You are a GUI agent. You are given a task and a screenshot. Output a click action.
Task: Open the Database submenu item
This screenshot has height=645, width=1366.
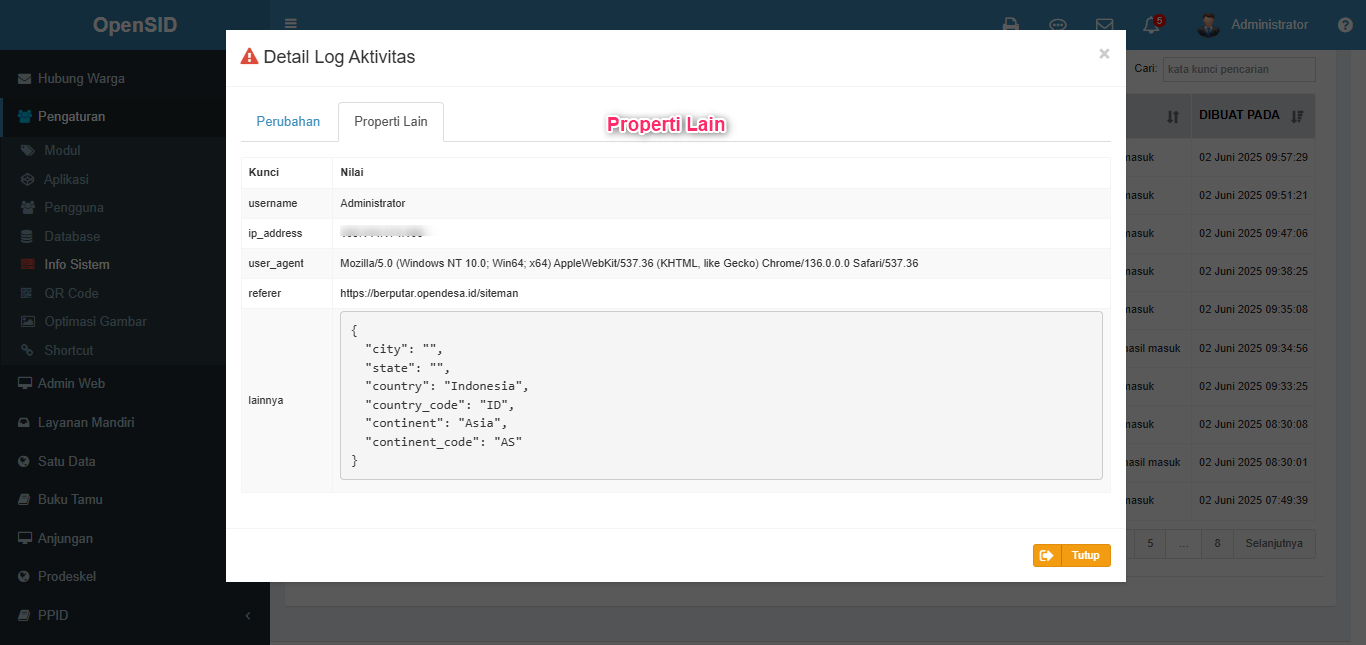[x=72, y=236]
